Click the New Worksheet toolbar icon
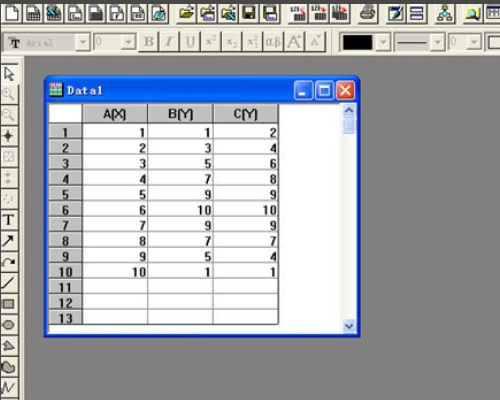 click(33, 13)
